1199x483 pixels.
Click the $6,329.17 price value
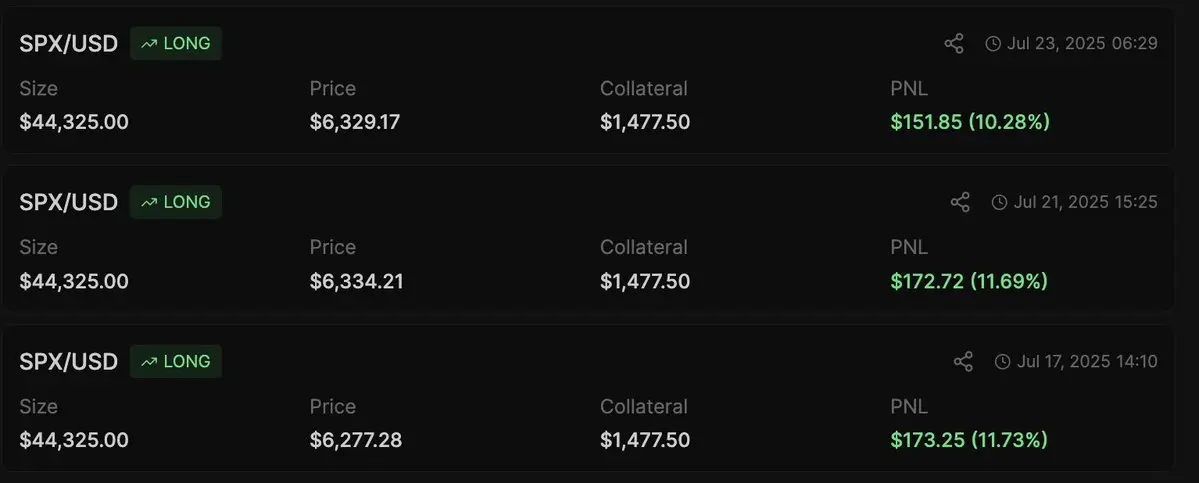tap(355, 122)
